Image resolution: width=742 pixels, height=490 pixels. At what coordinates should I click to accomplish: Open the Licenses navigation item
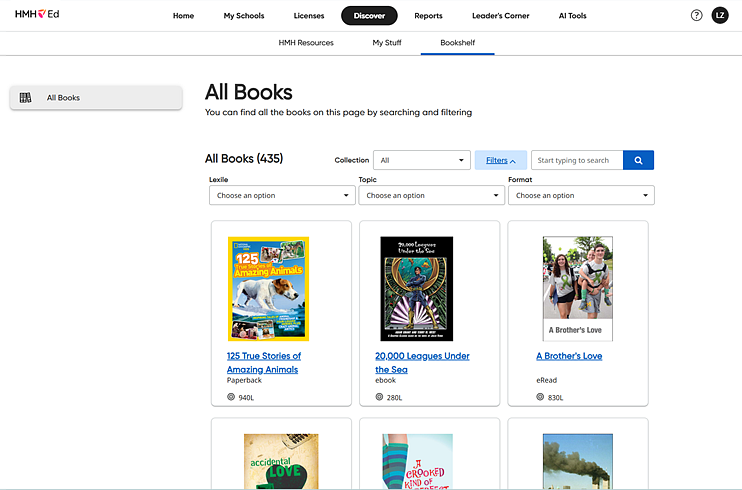(309, 16)
